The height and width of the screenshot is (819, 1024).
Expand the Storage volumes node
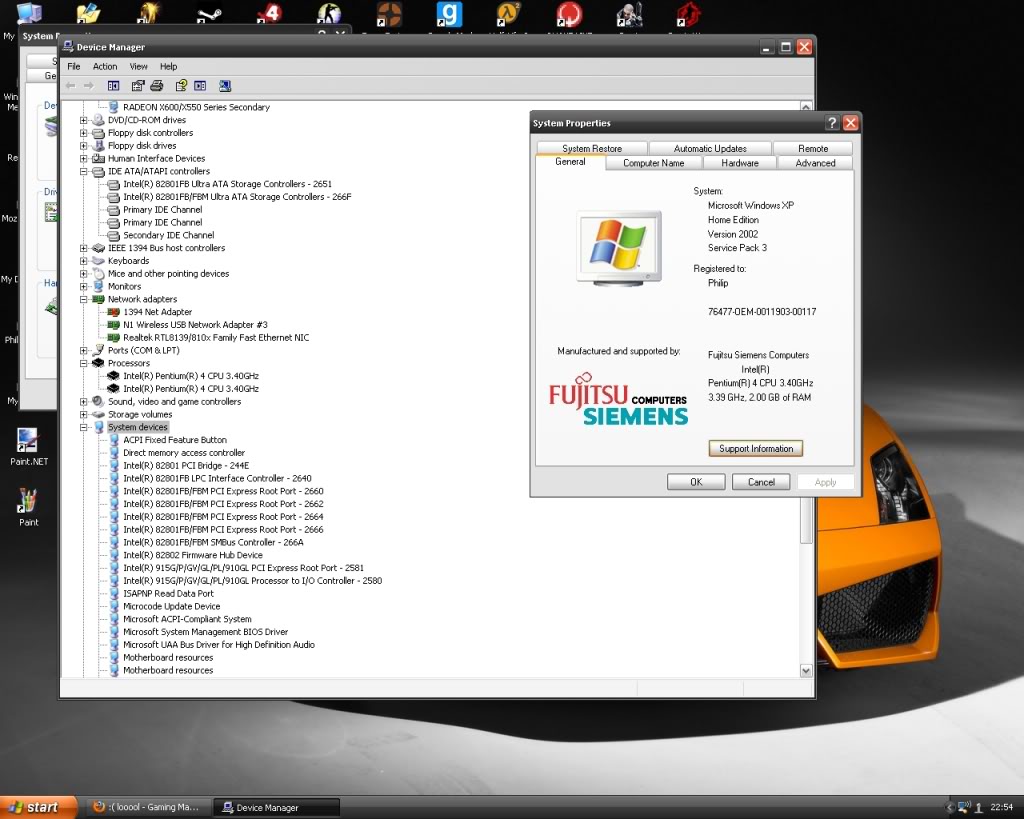(x=84, y=415)
